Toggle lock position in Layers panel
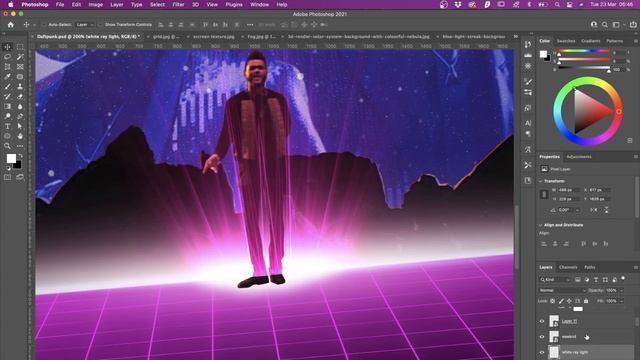Image resolution: width=640 pixels, height=360 pixels. point(569,301)
